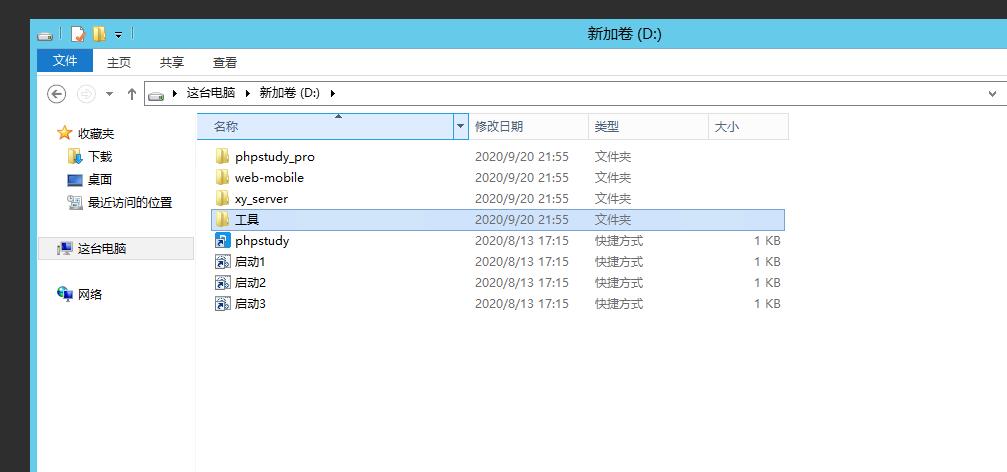Click the Up one level arrow
The width and height of the screenshot is (1007, 472).
pyautogui.click(x=132, y=93)
